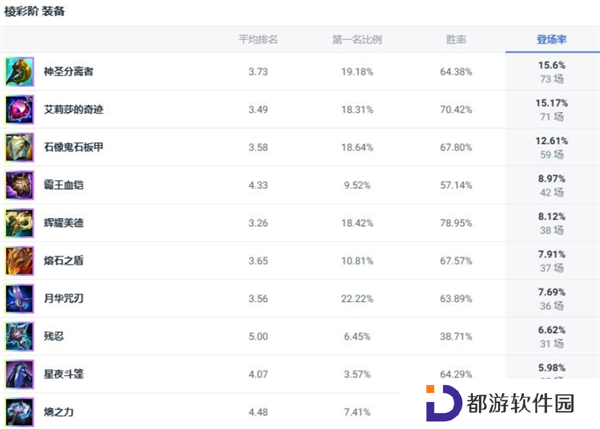Viewport: 600px width, 429px height.
Task: Sort by 第一名比例 column header
Action: tap(357, 39)
